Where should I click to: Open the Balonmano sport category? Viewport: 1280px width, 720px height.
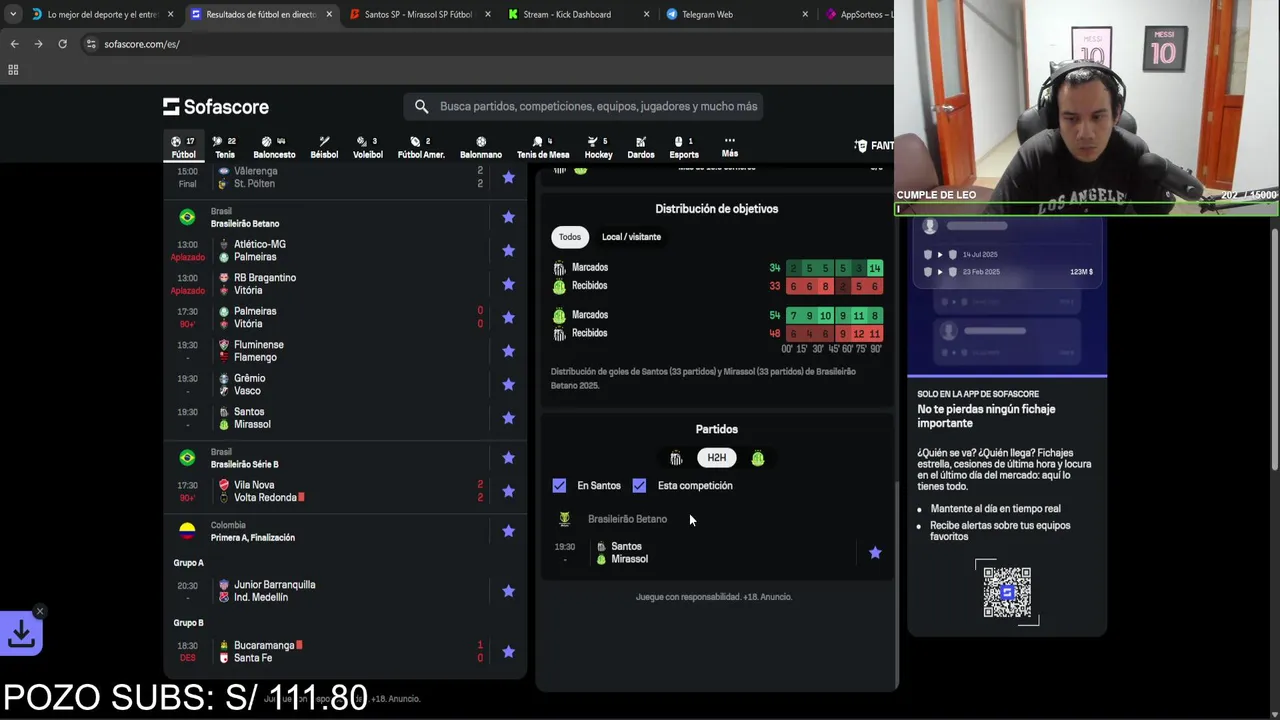[x=481, y=147]
